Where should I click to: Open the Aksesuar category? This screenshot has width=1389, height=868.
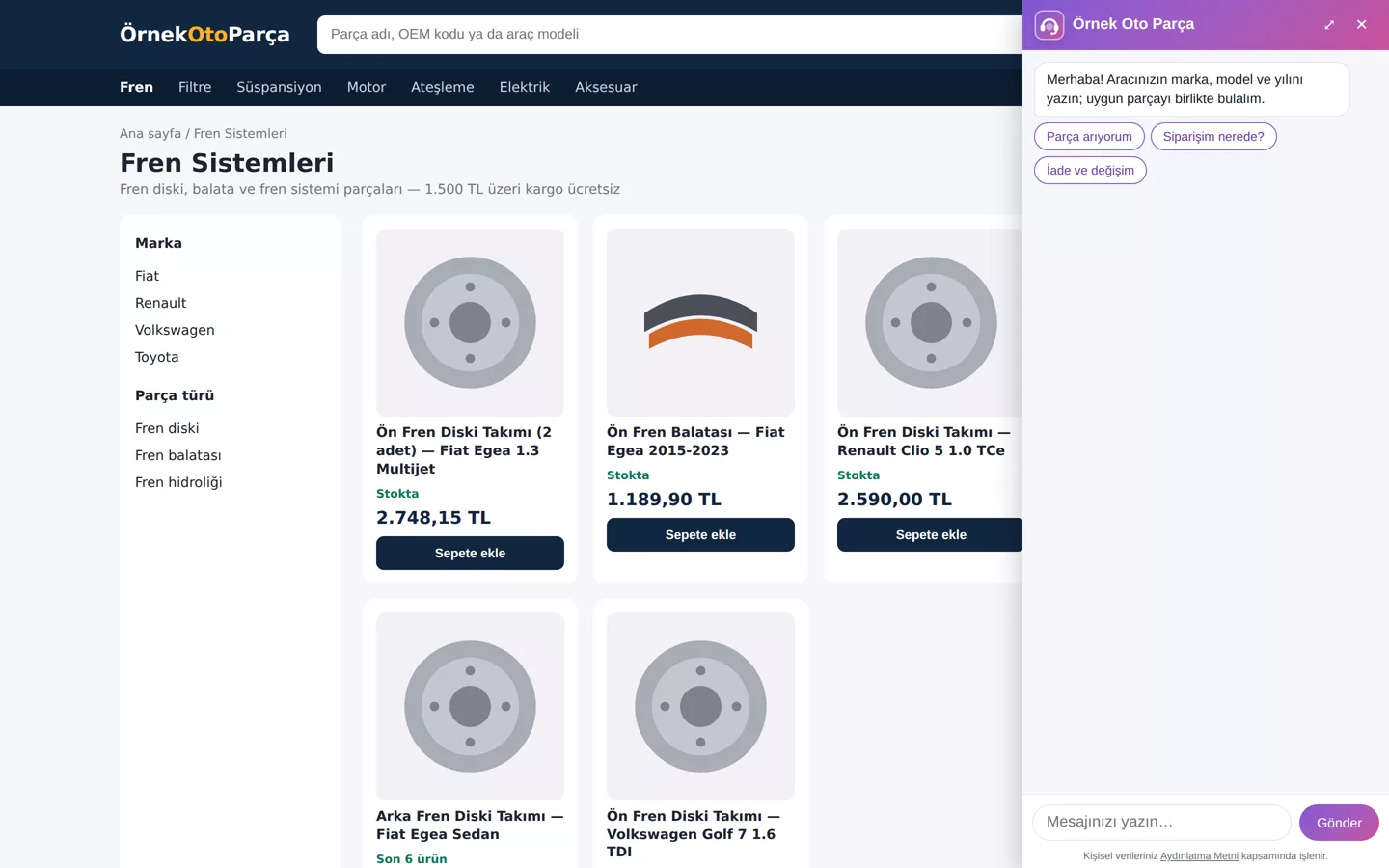click(x=606, y=87)
